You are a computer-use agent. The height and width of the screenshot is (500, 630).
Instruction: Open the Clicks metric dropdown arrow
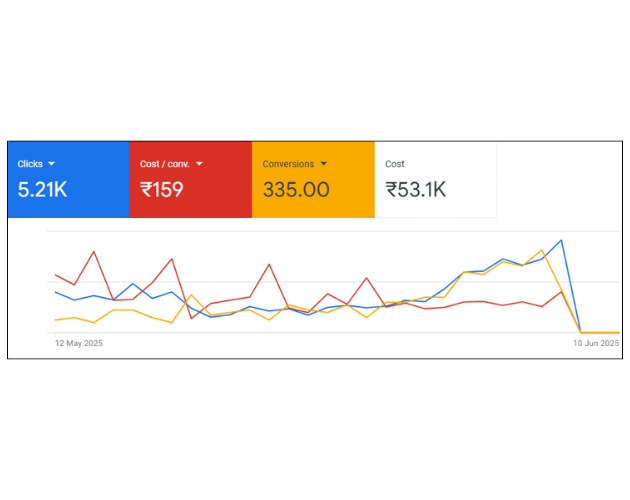51,163
